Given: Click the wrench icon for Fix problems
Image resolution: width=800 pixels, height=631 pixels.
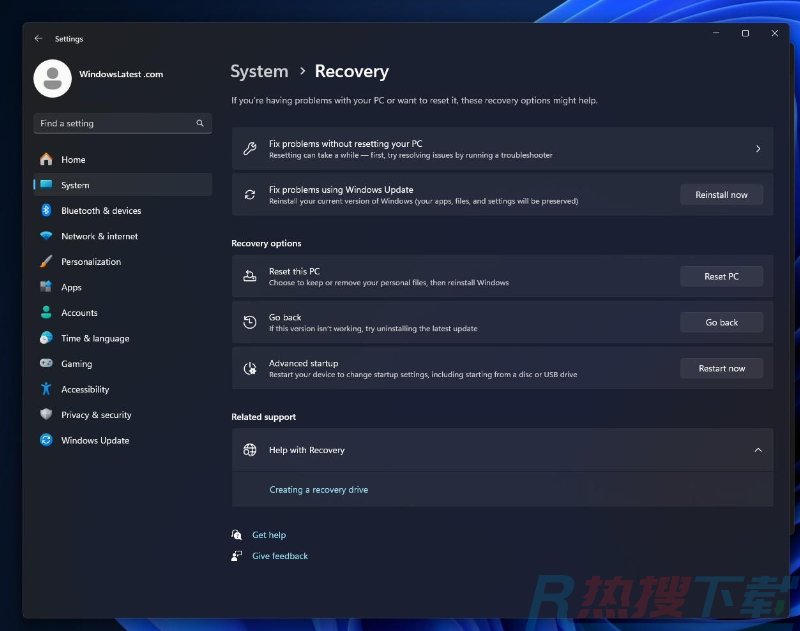Looking at the screenshot, I should (x=249, y=148).
